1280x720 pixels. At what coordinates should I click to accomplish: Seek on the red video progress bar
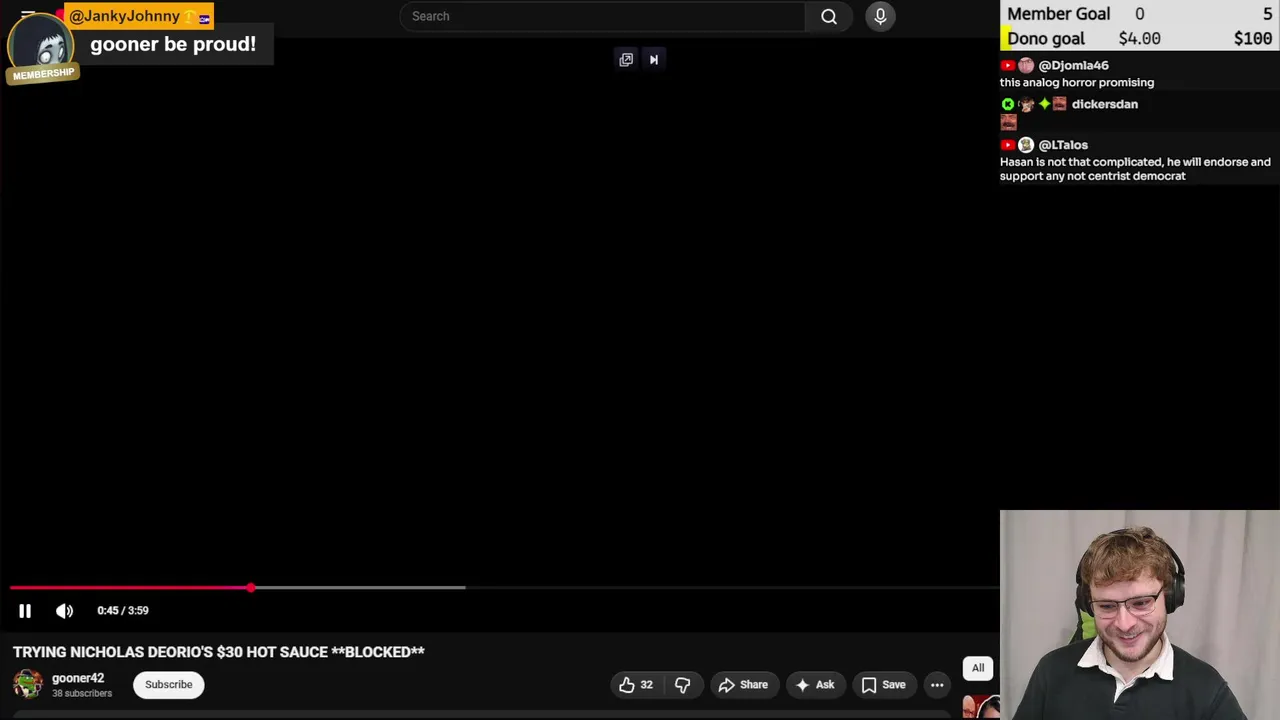(x=130, y=588)
